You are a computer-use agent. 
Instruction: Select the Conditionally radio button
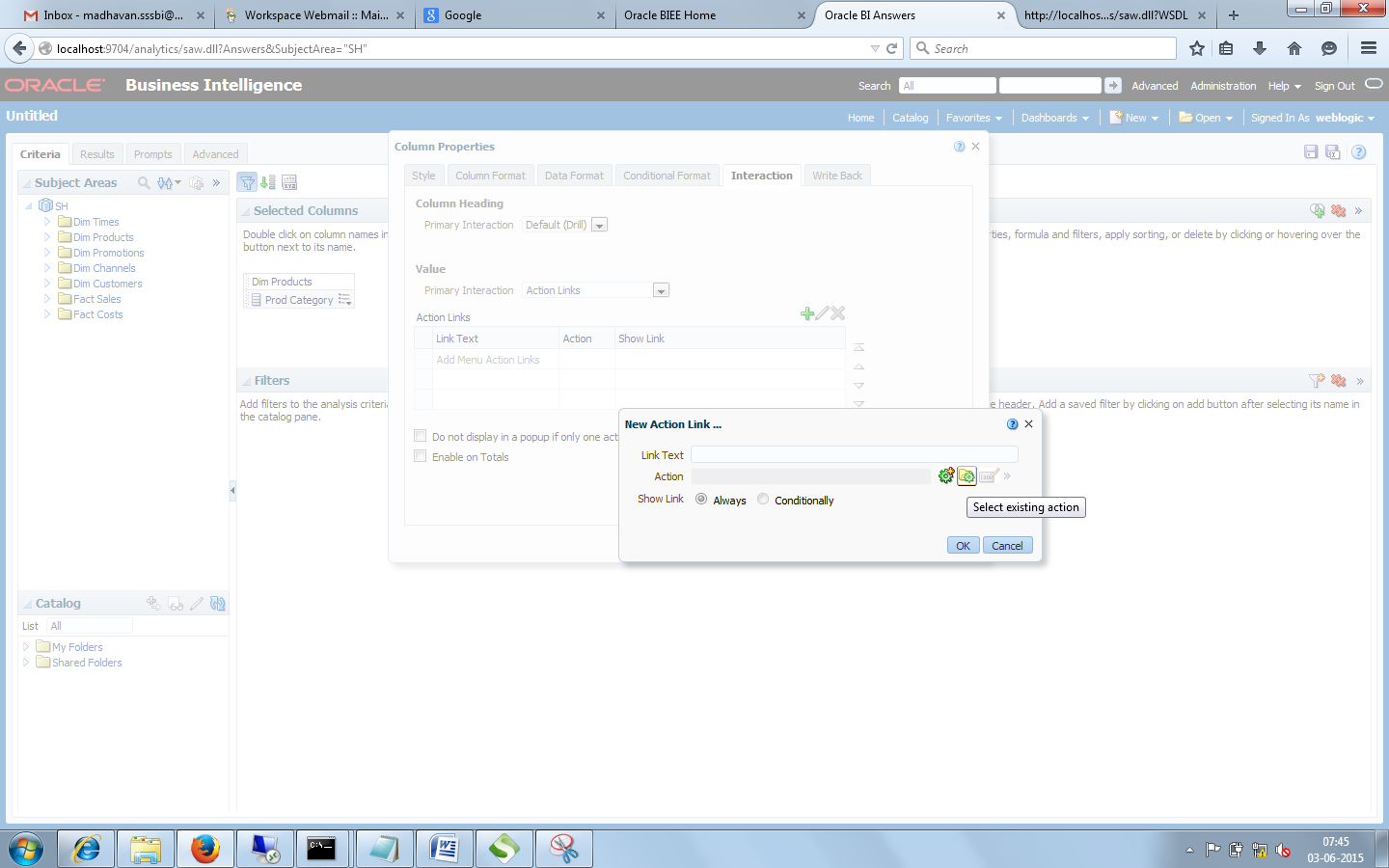pos(763,500)
